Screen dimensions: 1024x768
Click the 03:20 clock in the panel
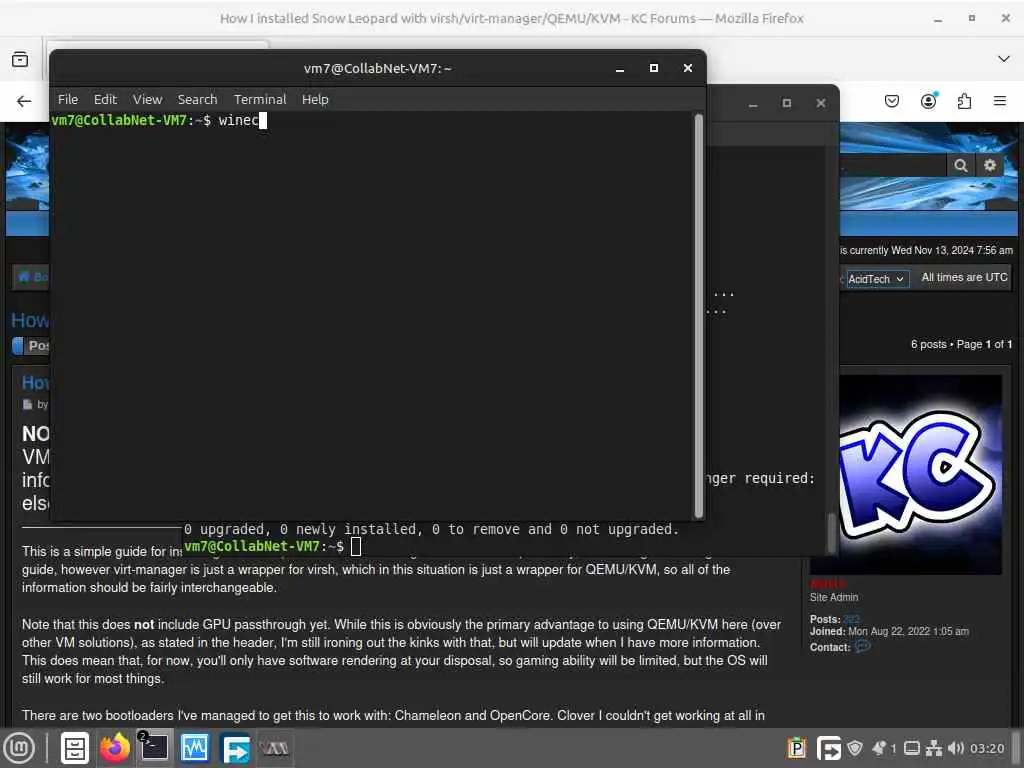[x=987, y=748]
